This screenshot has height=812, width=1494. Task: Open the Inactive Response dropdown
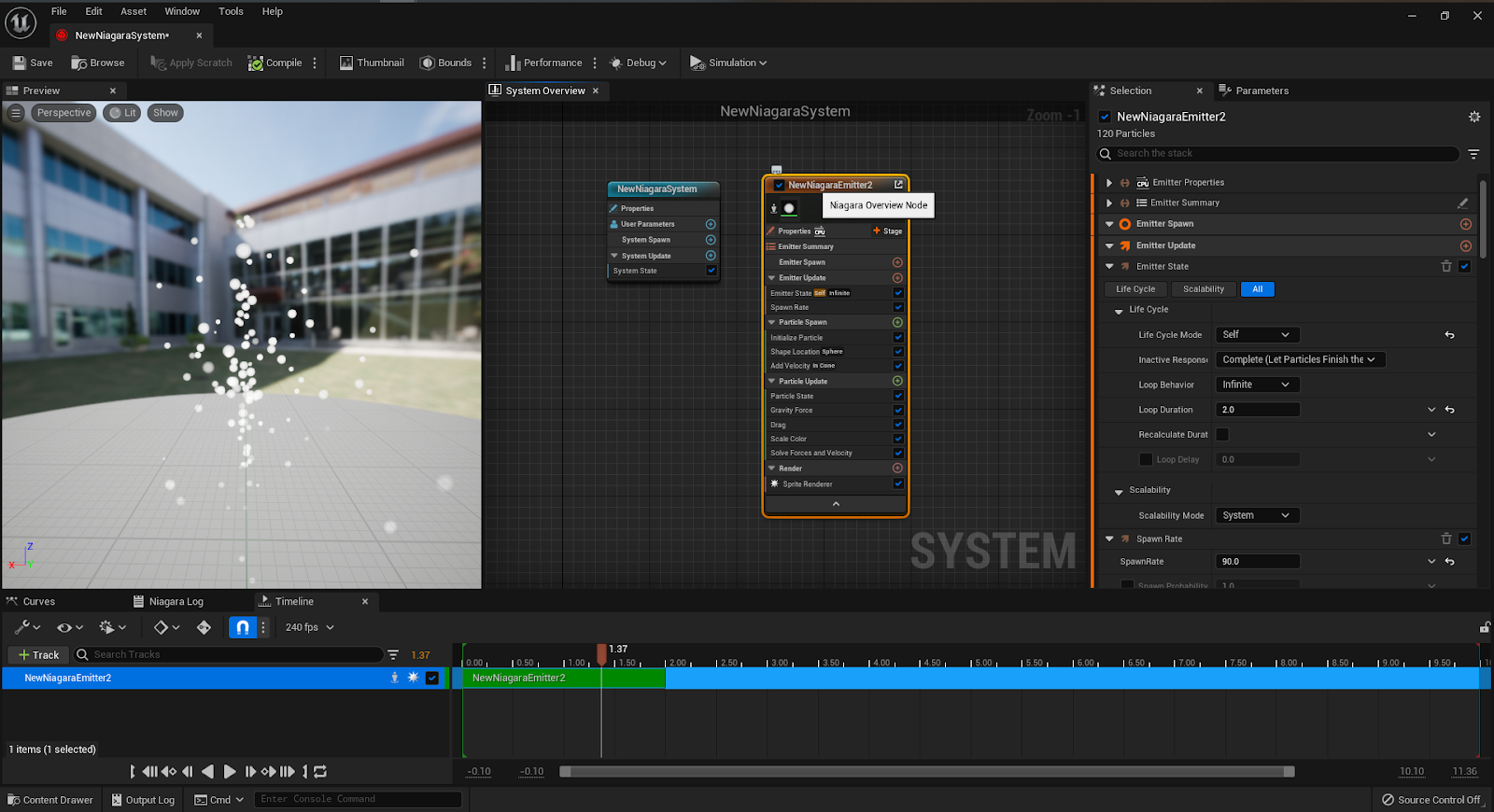pos(1300,359)
